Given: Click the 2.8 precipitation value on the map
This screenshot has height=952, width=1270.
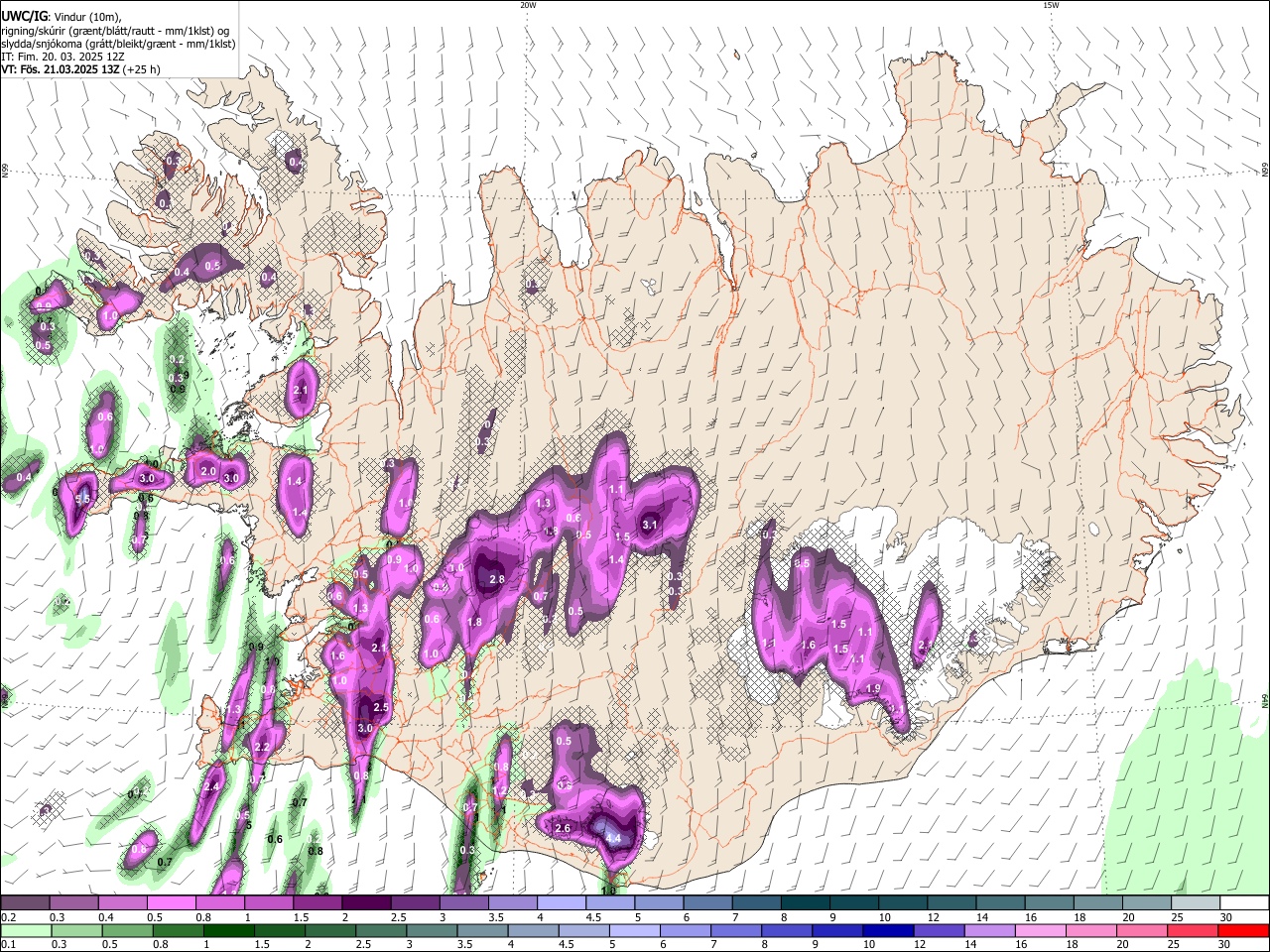Looking at the screenshot, I should pyautogui.click(x=497, y=579).
